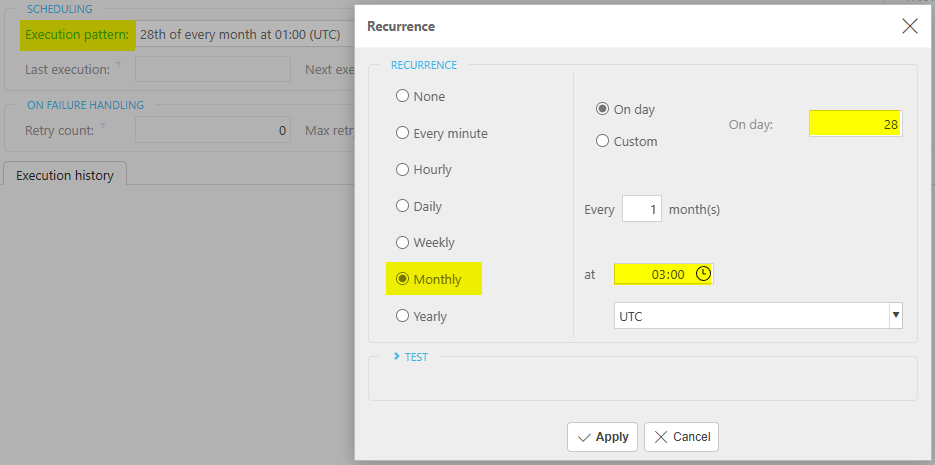935x465 pixels.
Task: Close the Recurrence dialog with X icon
Action: (909, 26)
